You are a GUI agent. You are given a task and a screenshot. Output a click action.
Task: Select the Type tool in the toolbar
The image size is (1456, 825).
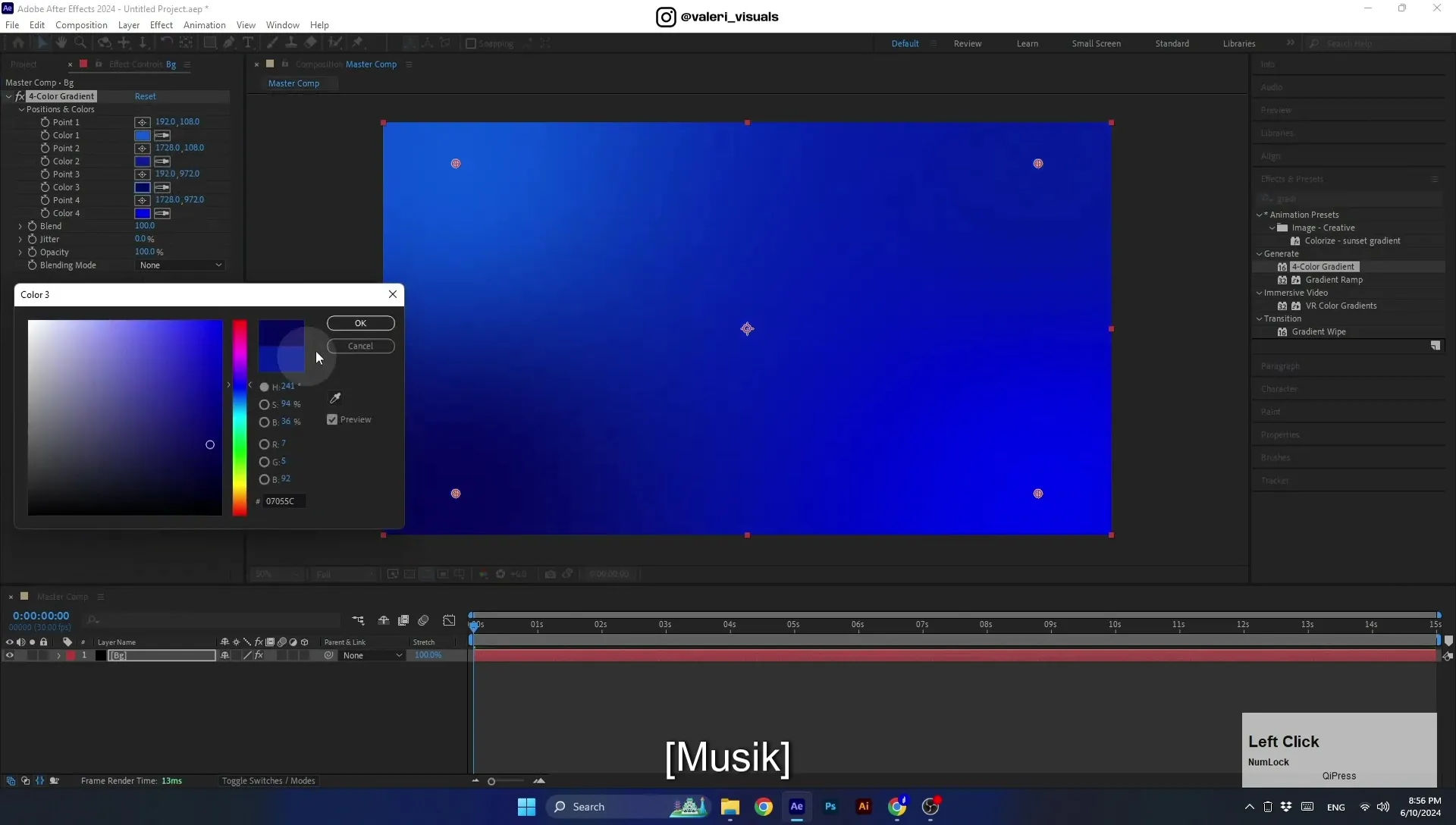pos(247,43)
